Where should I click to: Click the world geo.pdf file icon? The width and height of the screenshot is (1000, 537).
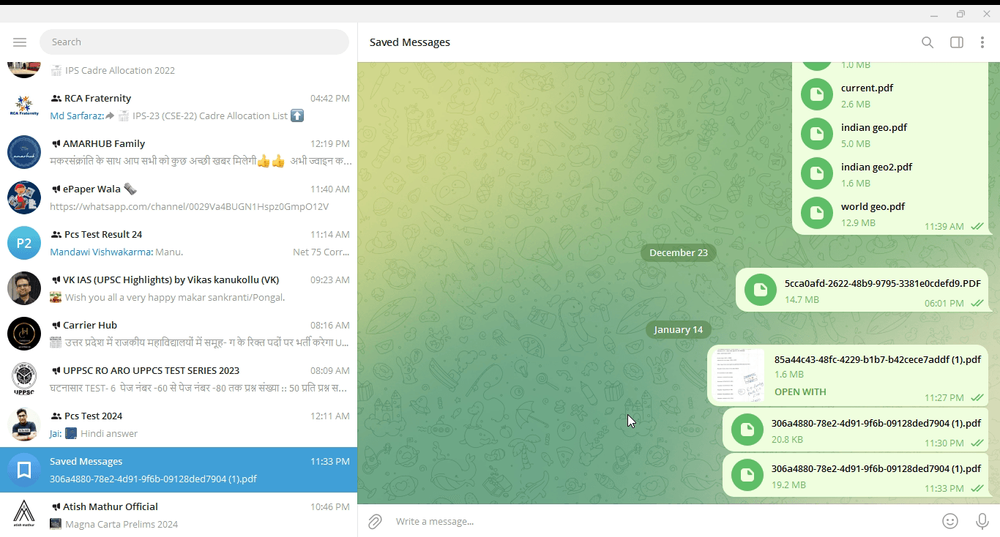[x=817, y=214]
